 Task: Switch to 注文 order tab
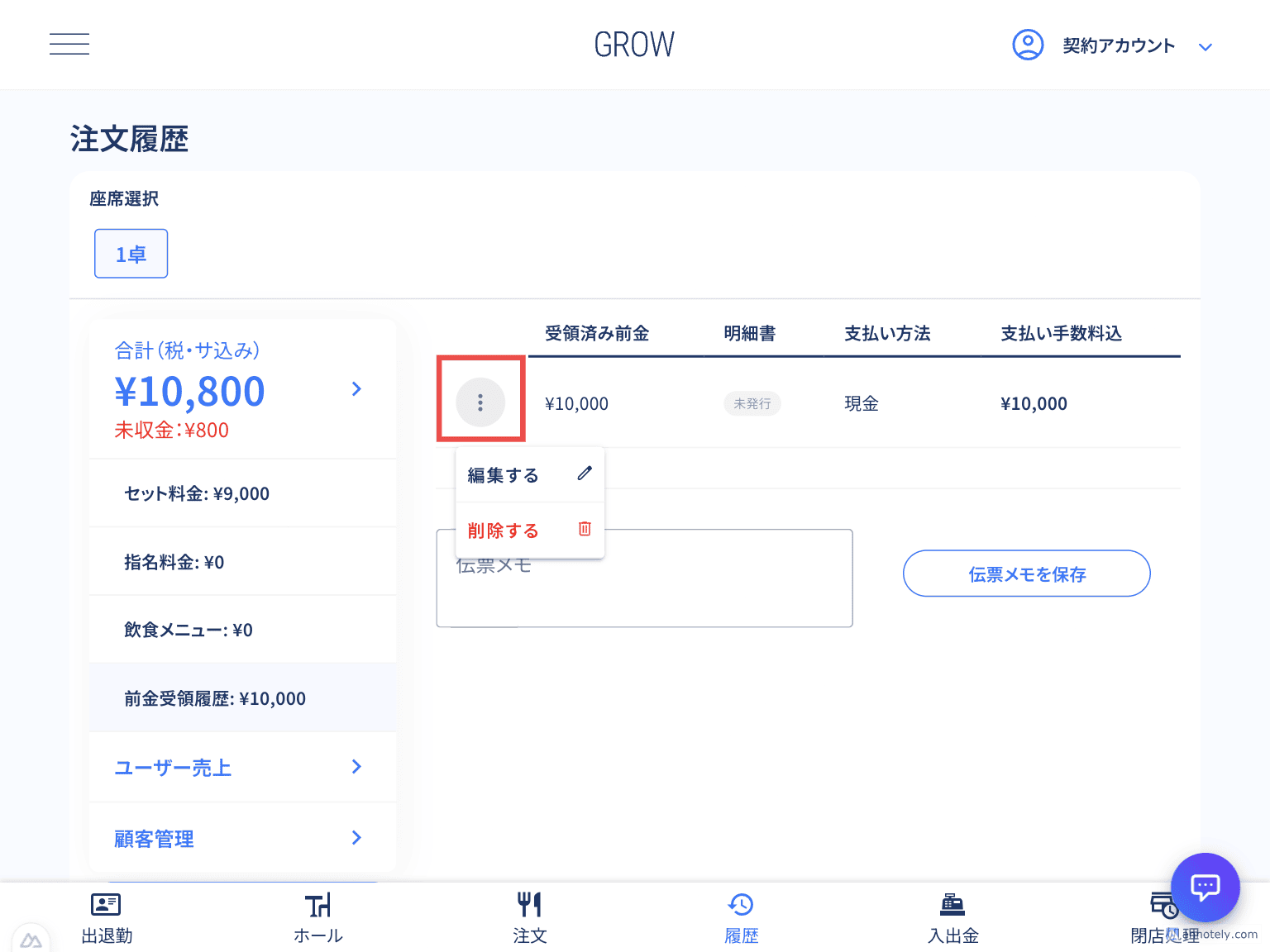(x=529, y=918)
